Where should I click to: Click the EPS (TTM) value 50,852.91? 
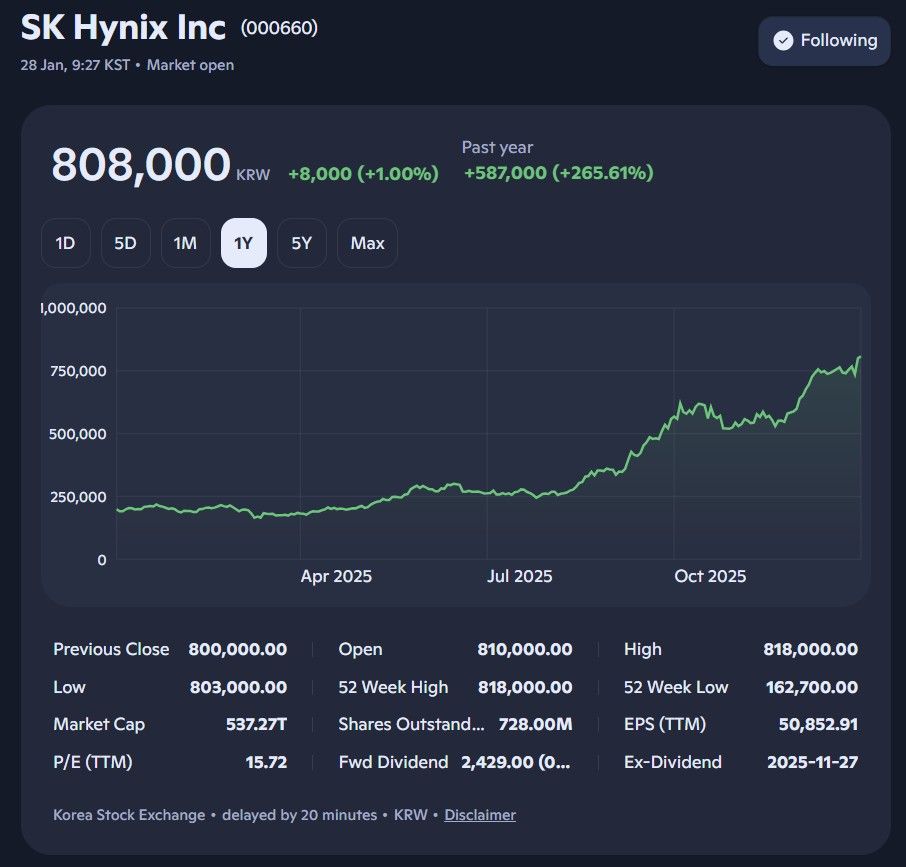point(818,724)
